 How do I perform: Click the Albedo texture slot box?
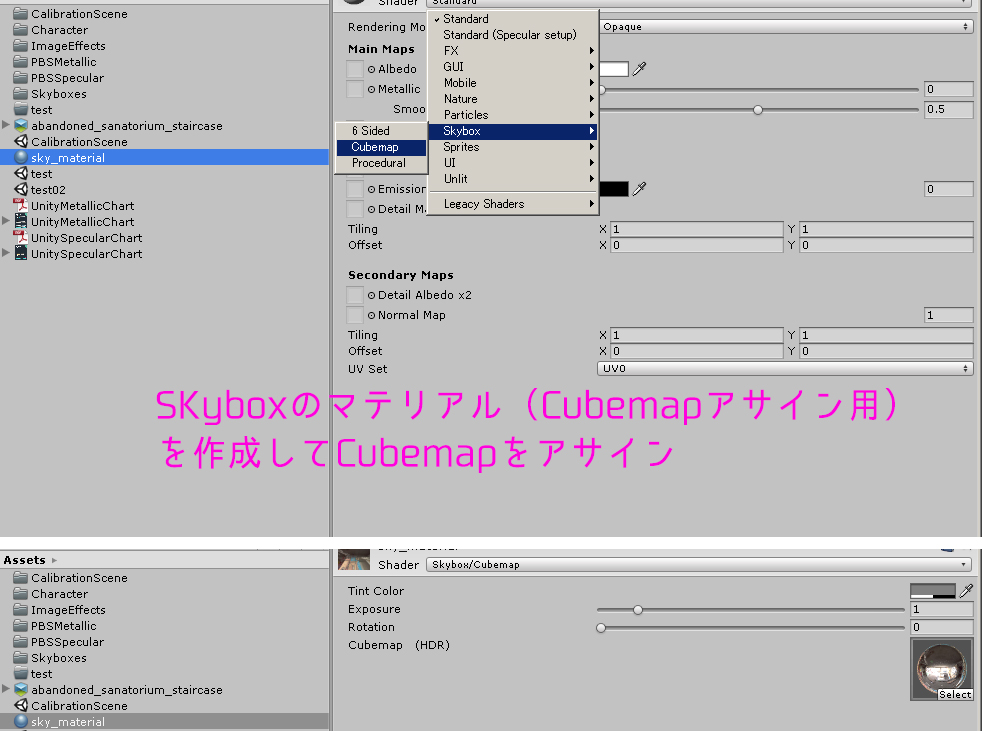pyautogui.click(x=355, y=69)
